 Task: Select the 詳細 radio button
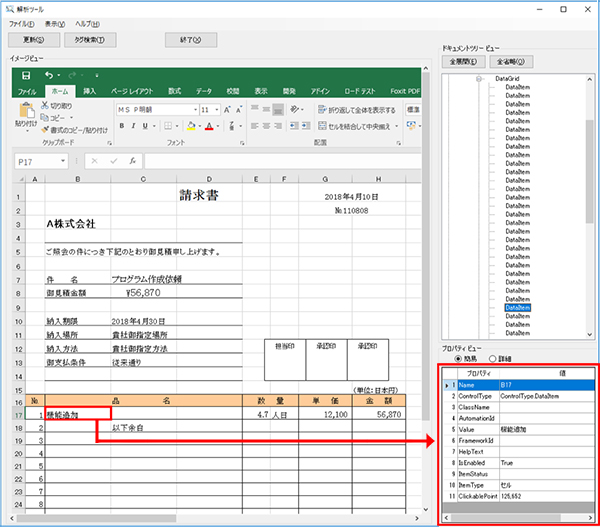pyautogui.click(x=492, y=359)
